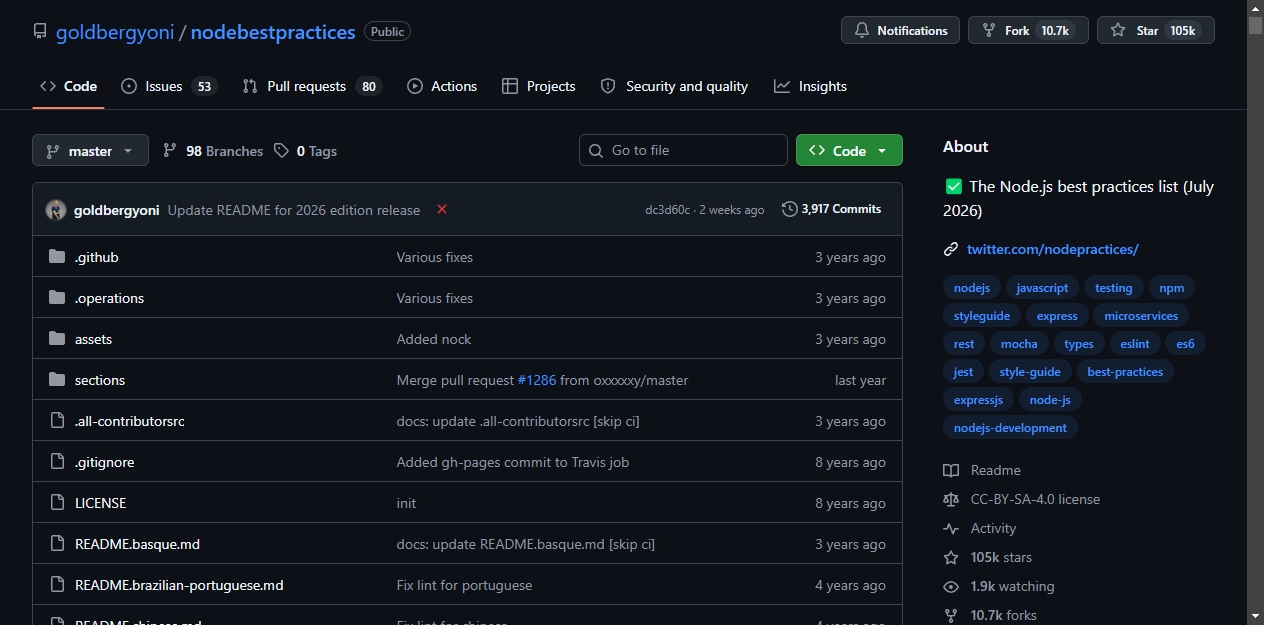Switch to the Actions tab
Viewport: 1264px width, 625px height.
point(442,86)
